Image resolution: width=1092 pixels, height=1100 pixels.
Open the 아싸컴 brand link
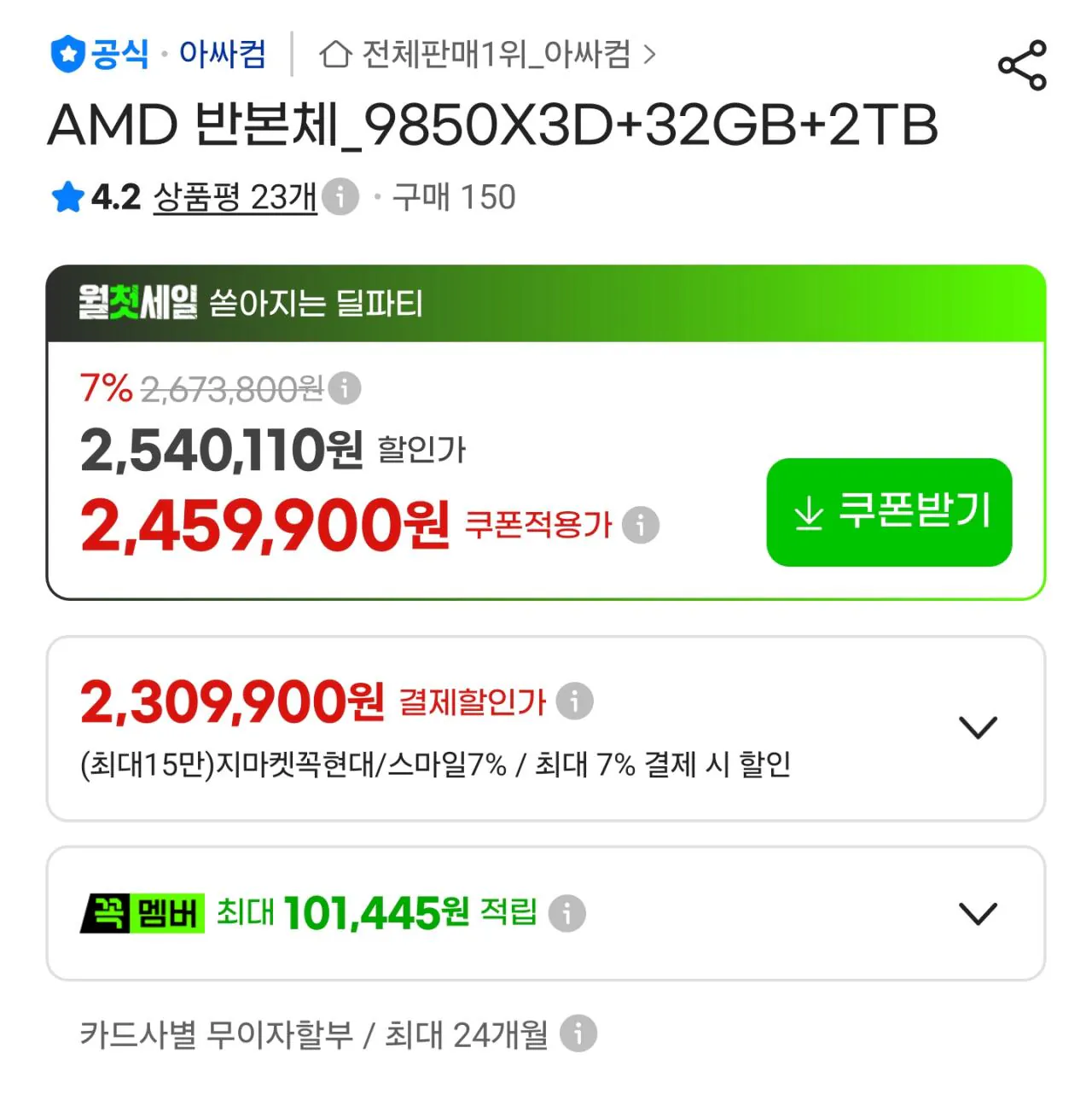point(223,55)
